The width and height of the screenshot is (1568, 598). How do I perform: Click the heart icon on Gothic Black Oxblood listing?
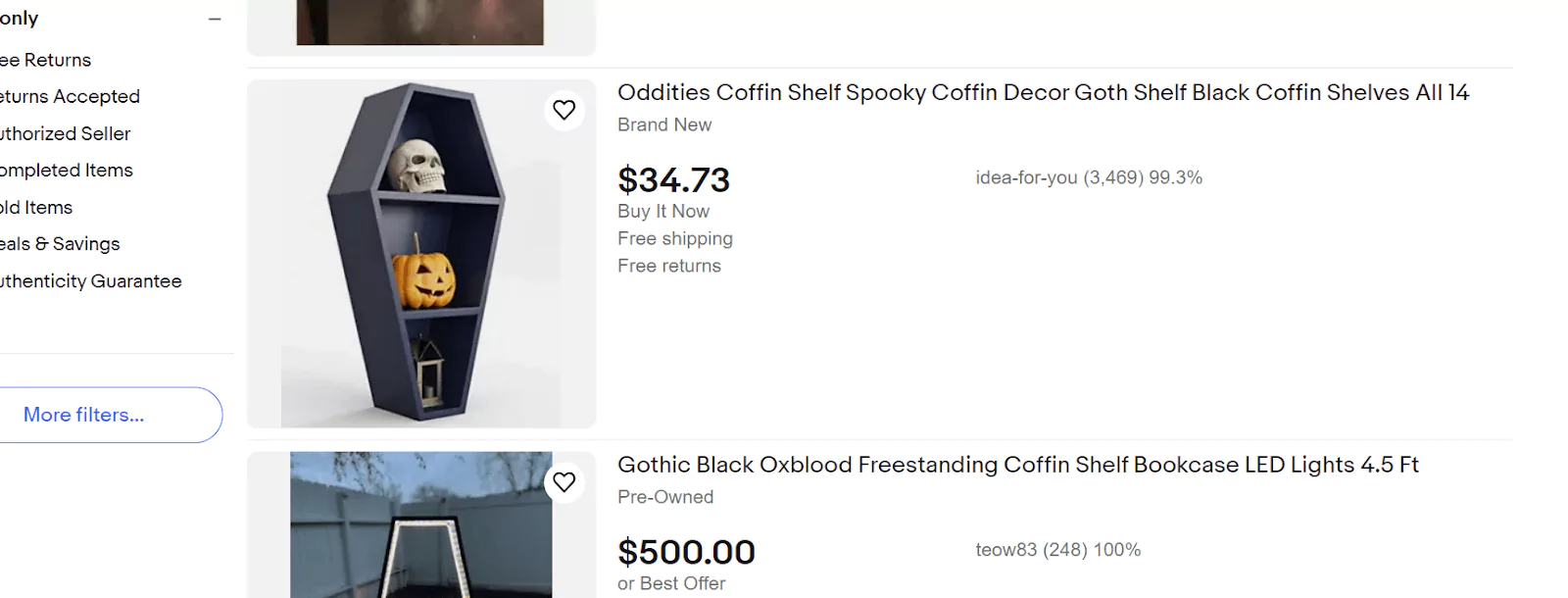coord(563,482)
